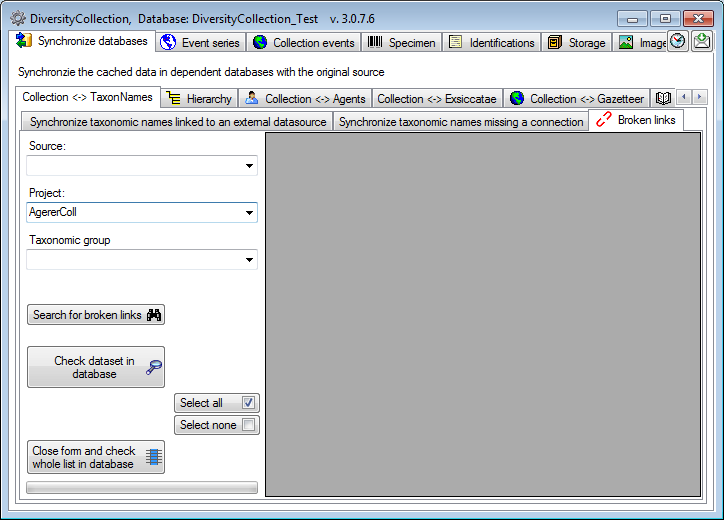Open the Storage tab

576,43
